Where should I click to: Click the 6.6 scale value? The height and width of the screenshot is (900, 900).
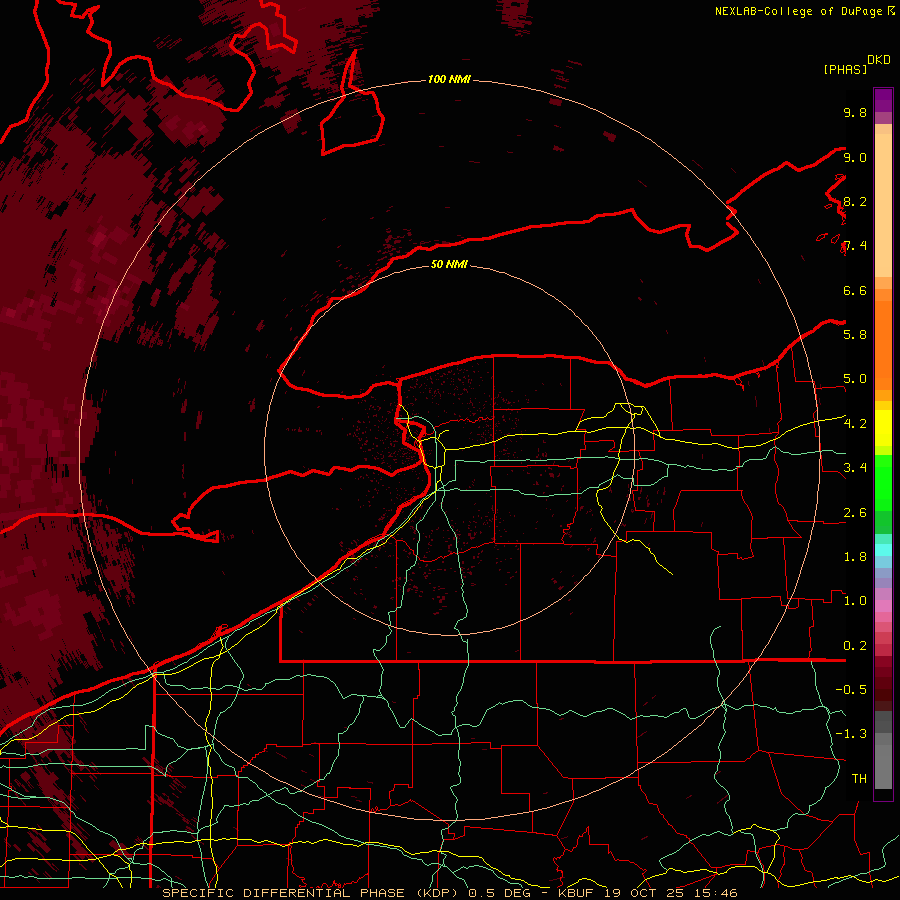[855, 290]
